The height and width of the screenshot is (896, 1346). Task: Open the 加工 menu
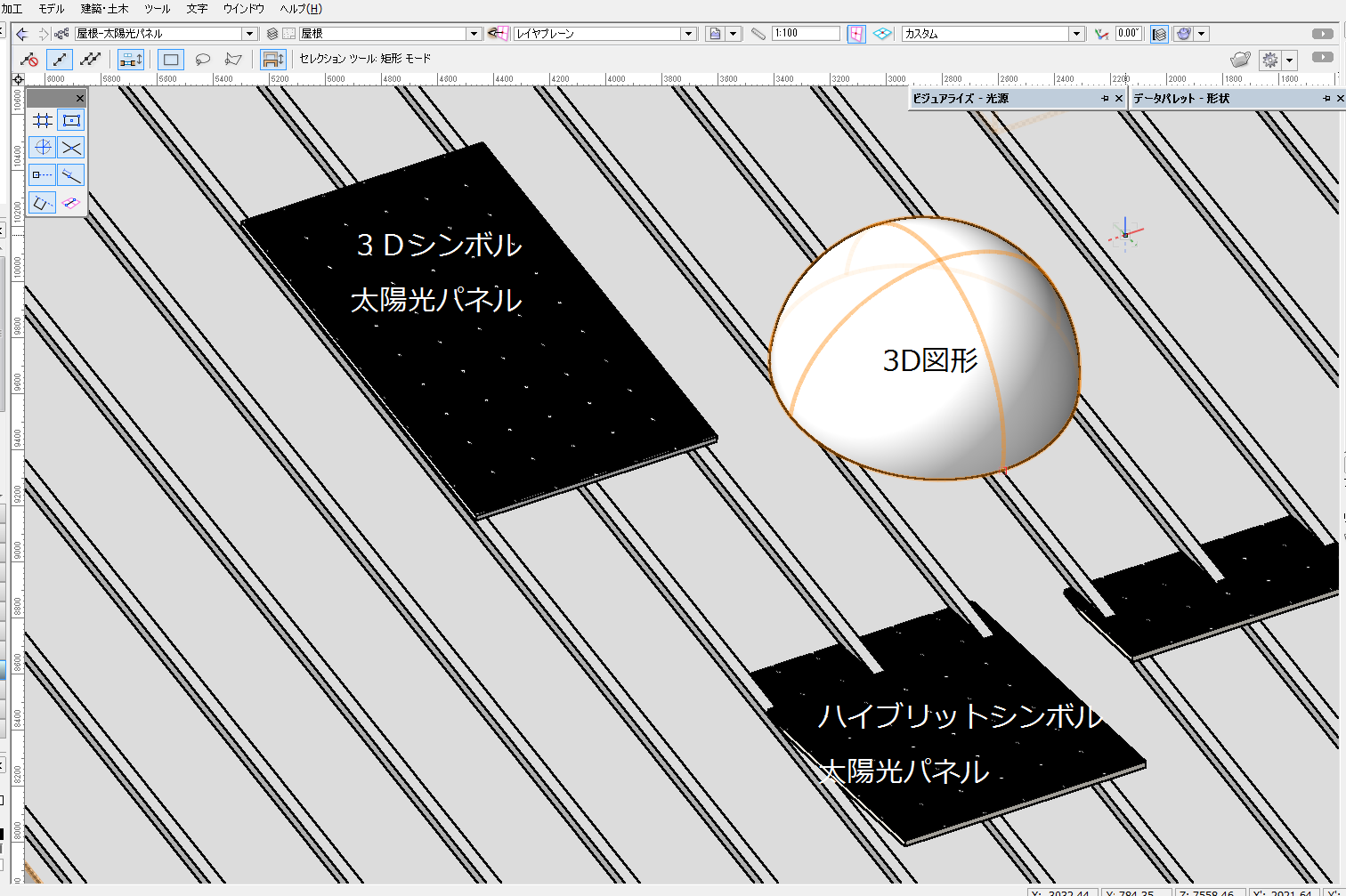(x=12, y=9)
